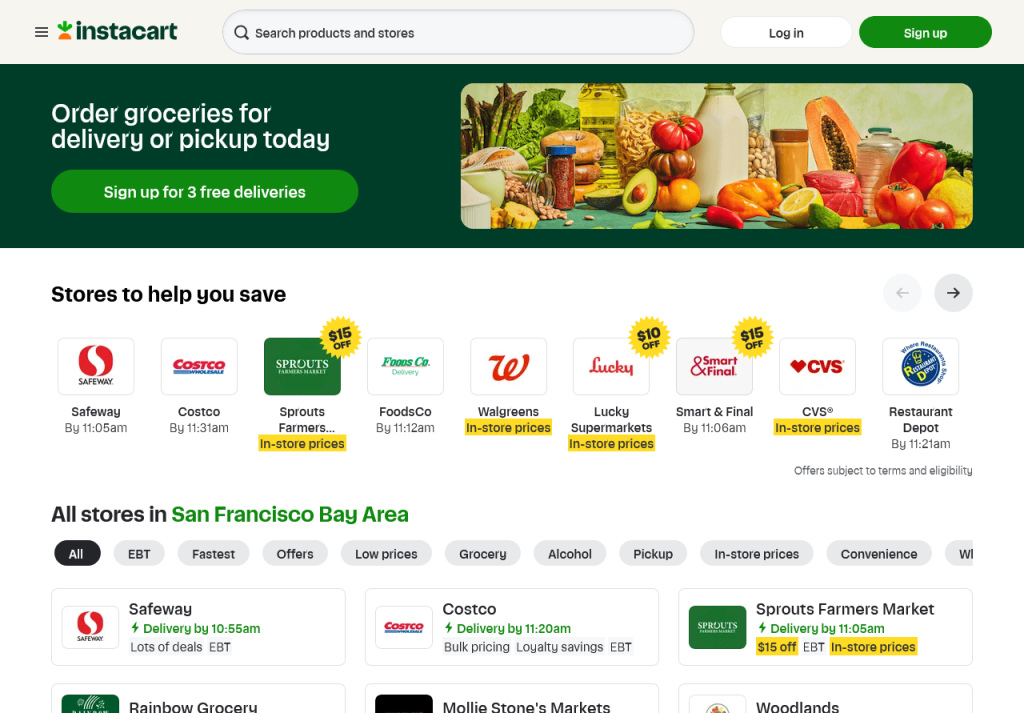This screenshot has width=1024, height=713.
Task: Click the Restaurant Depot logo
Action: click(920, 366)
